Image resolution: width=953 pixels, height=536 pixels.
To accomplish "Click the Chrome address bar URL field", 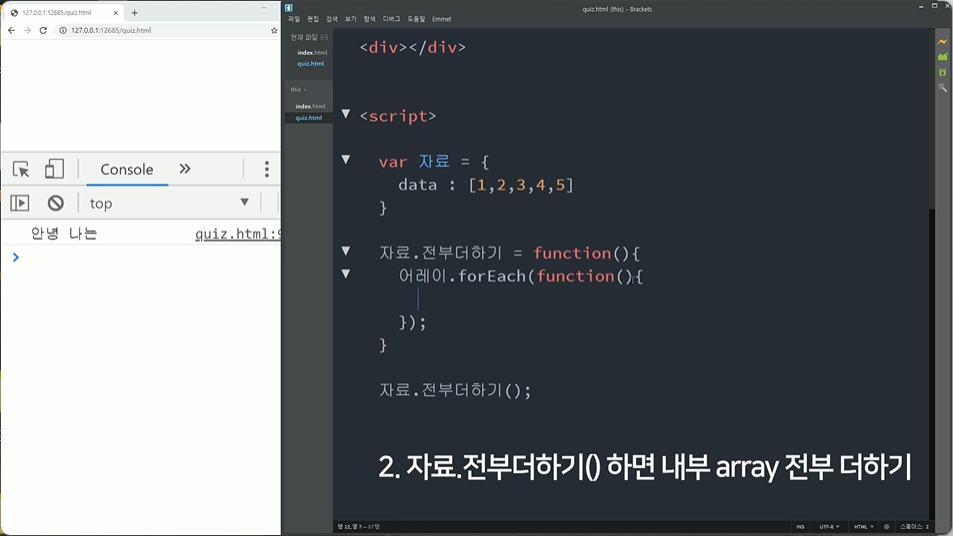I will pyautogui.click(x=167, y=30).
